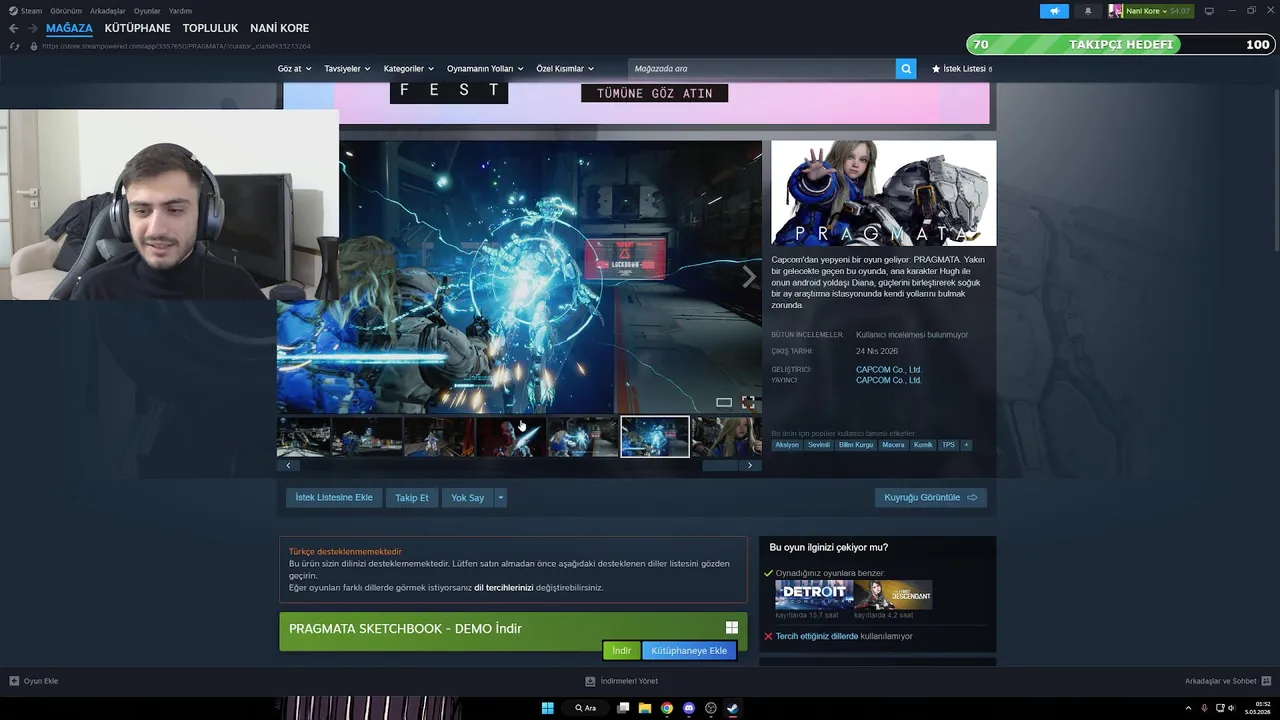Switch to the MAĞAZA tab

pyautogui.click(x=69, y=28)
